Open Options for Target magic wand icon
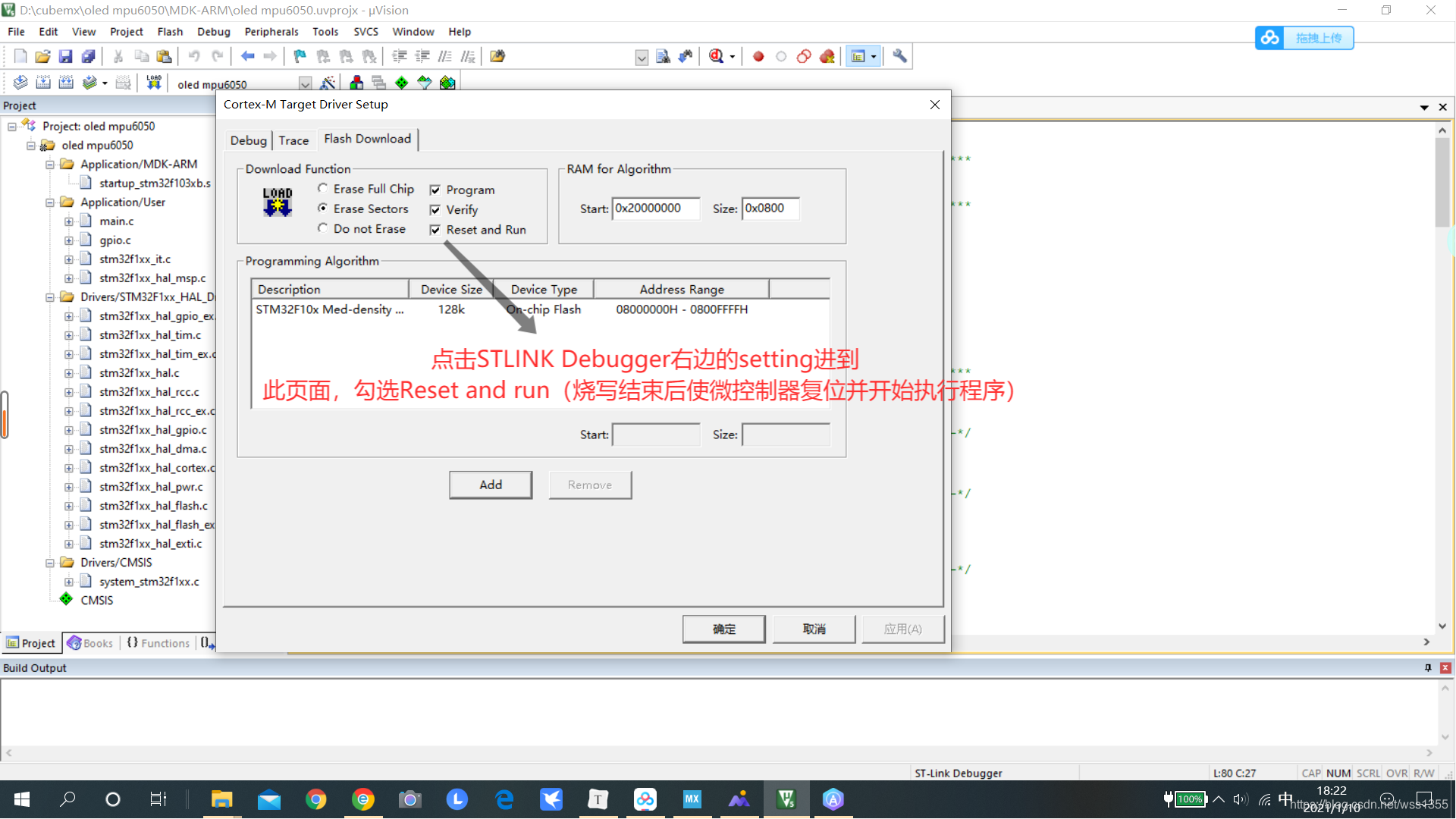Screen dimensions: 1456x819 328,83
